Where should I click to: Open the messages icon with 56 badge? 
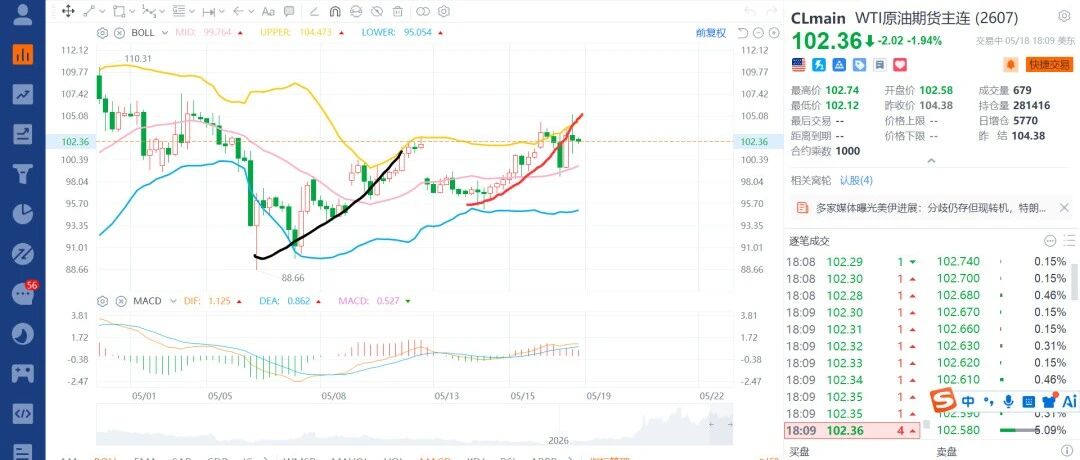[x=23, y=294]
